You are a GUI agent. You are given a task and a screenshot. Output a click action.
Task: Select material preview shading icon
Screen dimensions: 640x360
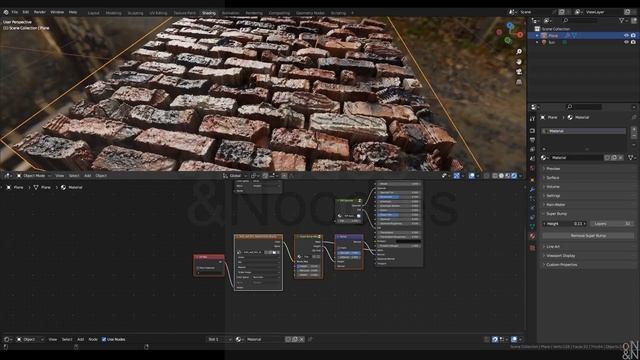(x=508, y=176)
